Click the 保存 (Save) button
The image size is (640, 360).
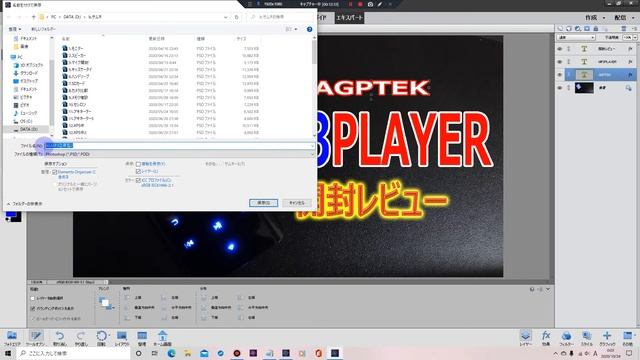click(x=263, y=203)
